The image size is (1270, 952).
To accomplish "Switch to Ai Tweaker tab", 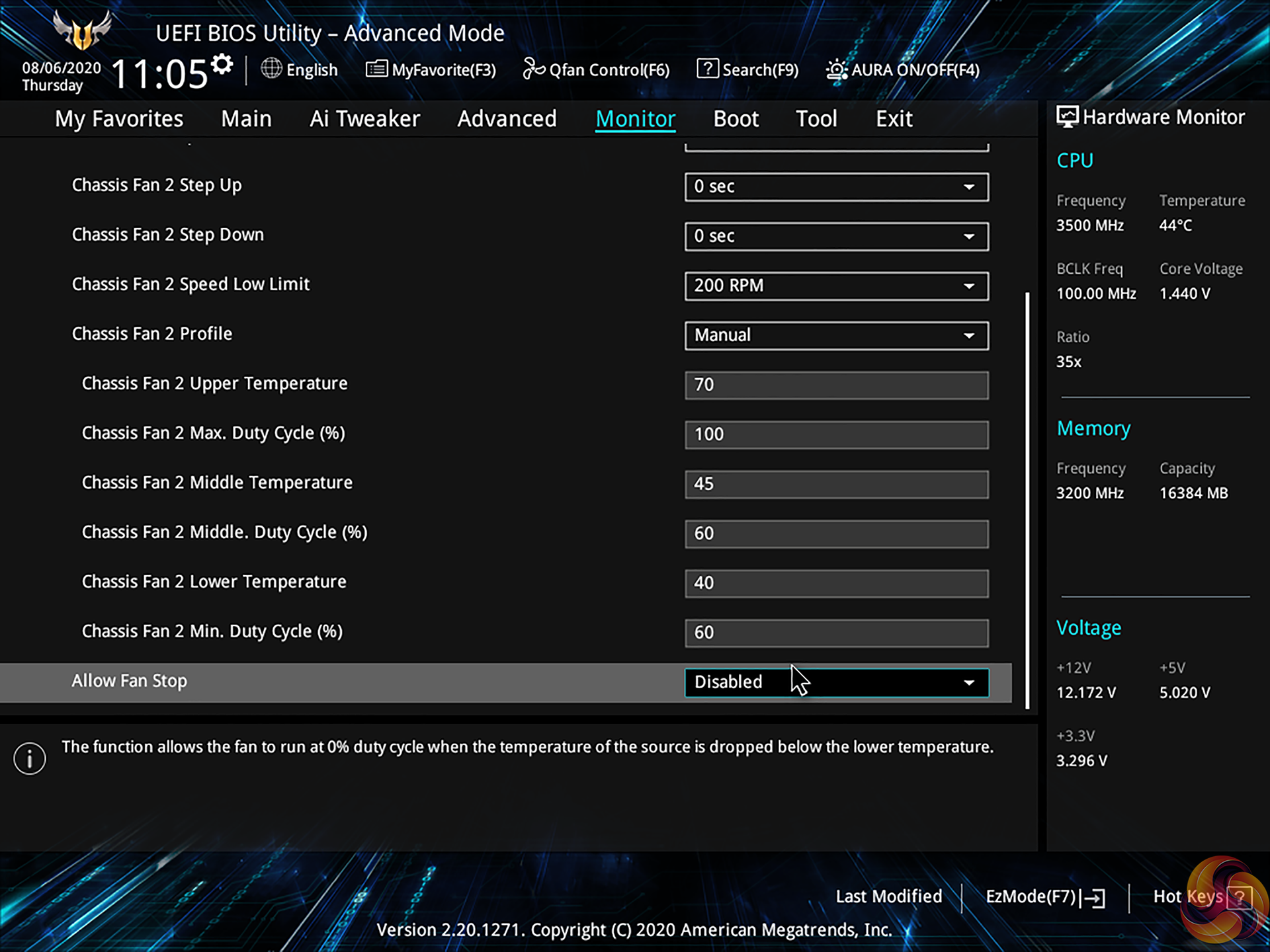I will click(x=364, y=119).
